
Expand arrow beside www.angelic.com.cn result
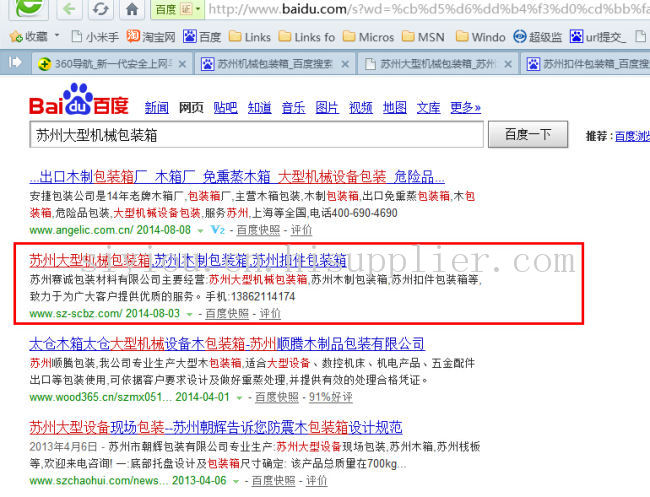[x=201, y=230]
